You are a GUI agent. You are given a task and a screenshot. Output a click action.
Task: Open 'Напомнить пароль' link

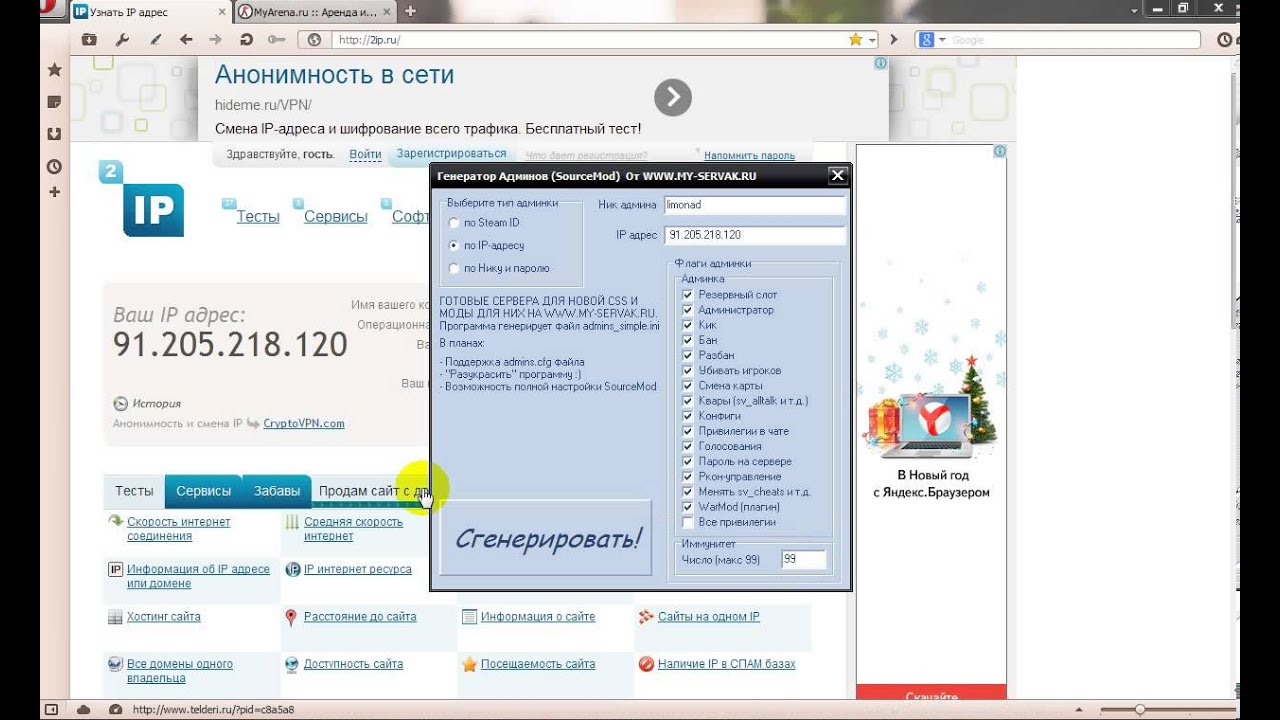pos(749,156)
